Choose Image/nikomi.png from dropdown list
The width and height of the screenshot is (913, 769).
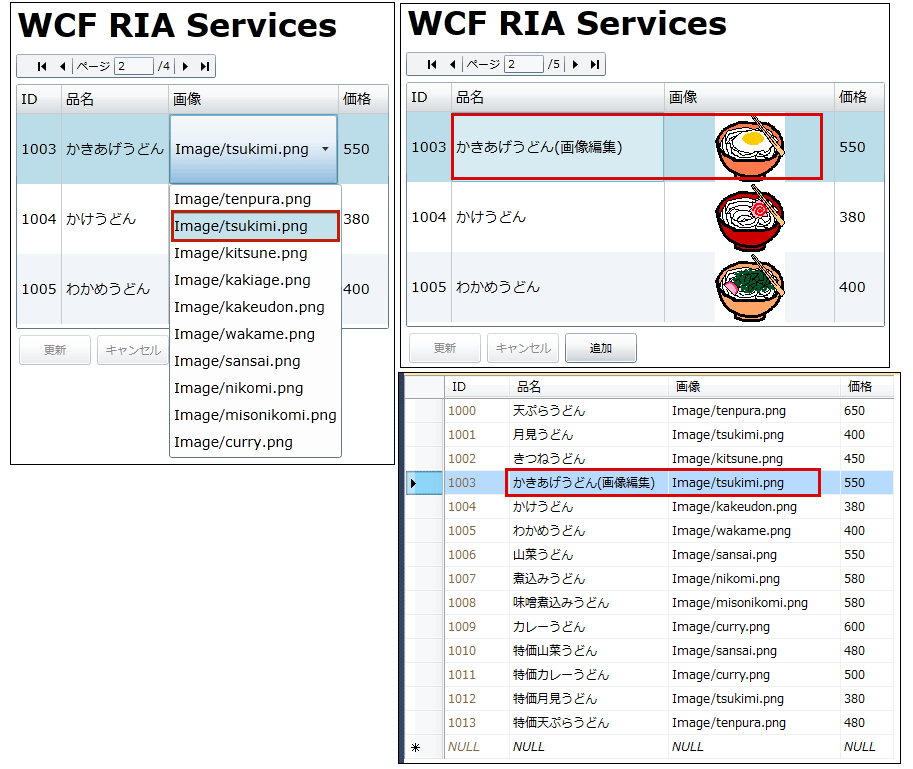click(255, 388)
